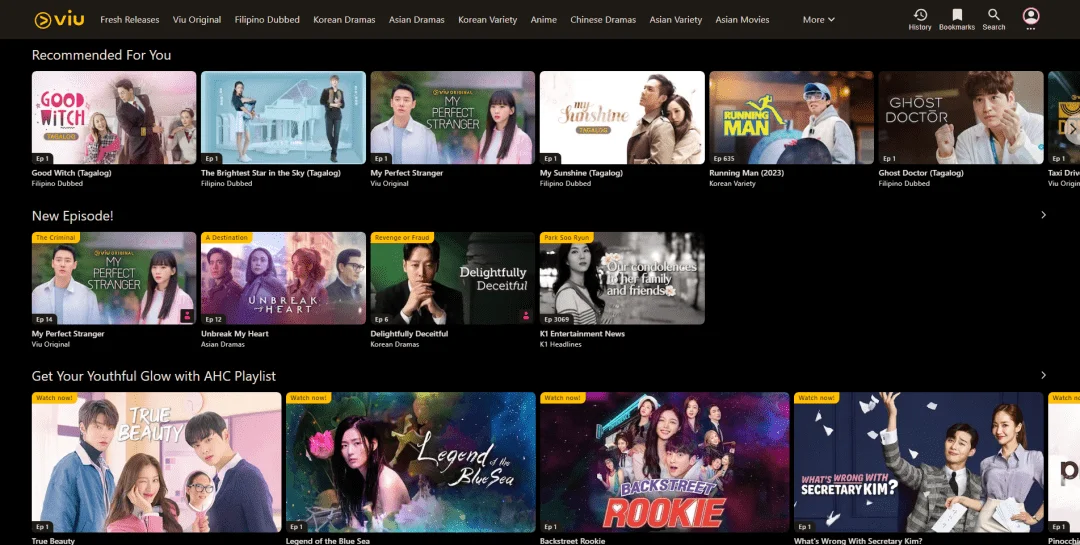Open the Backstreet Rookie poster
The image size is (1080, 545).
[x=665, y=462]
